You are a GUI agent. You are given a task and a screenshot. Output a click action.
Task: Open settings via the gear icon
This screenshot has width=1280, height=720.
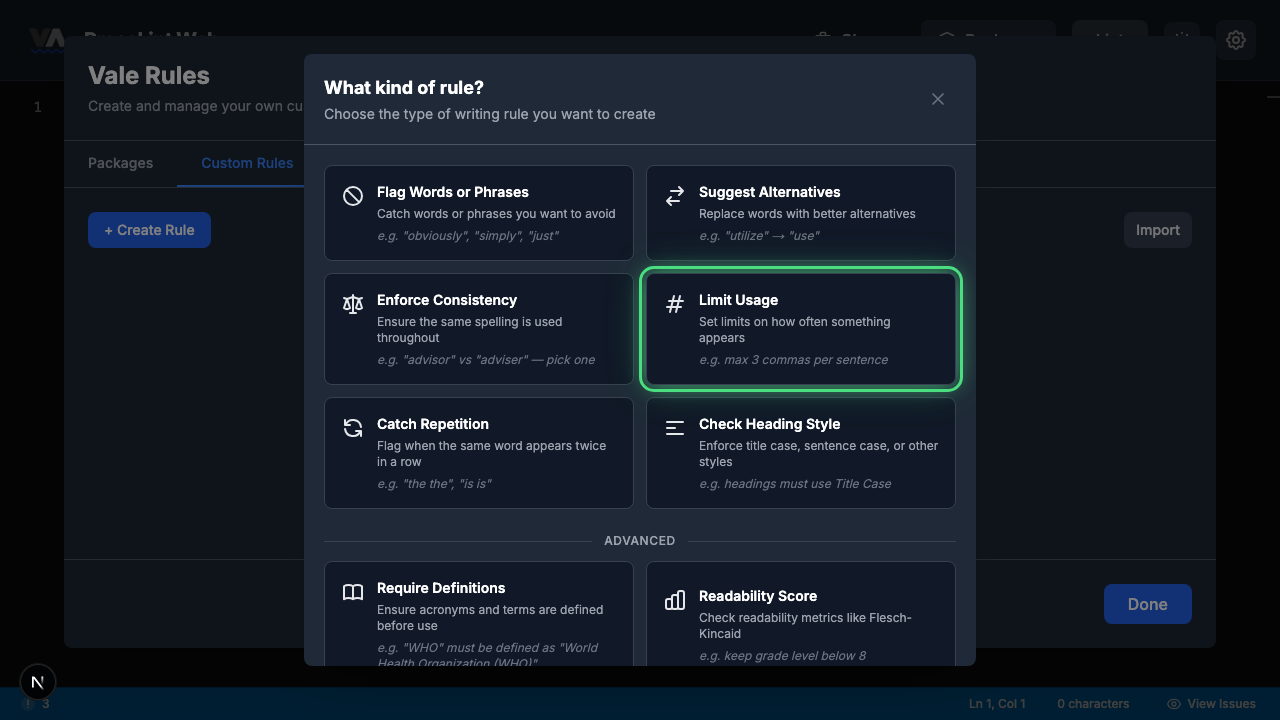[1236, 40]
